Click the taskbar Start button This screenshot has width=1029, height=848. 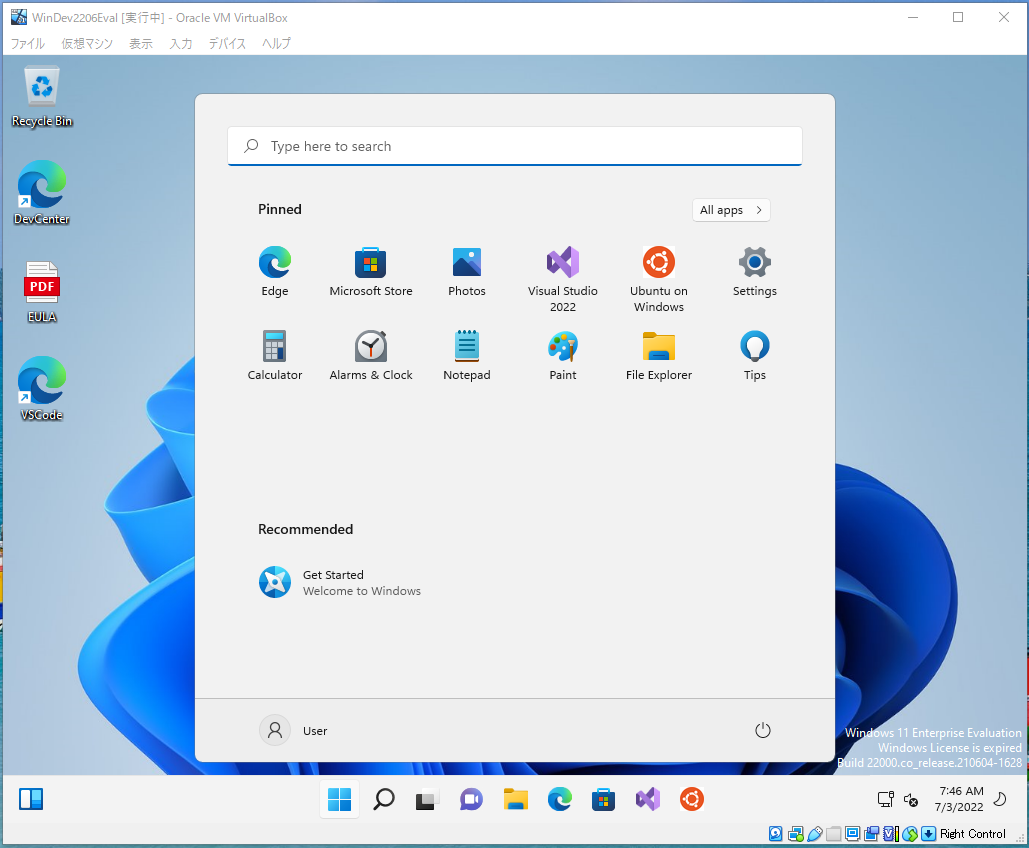point(339,799)
